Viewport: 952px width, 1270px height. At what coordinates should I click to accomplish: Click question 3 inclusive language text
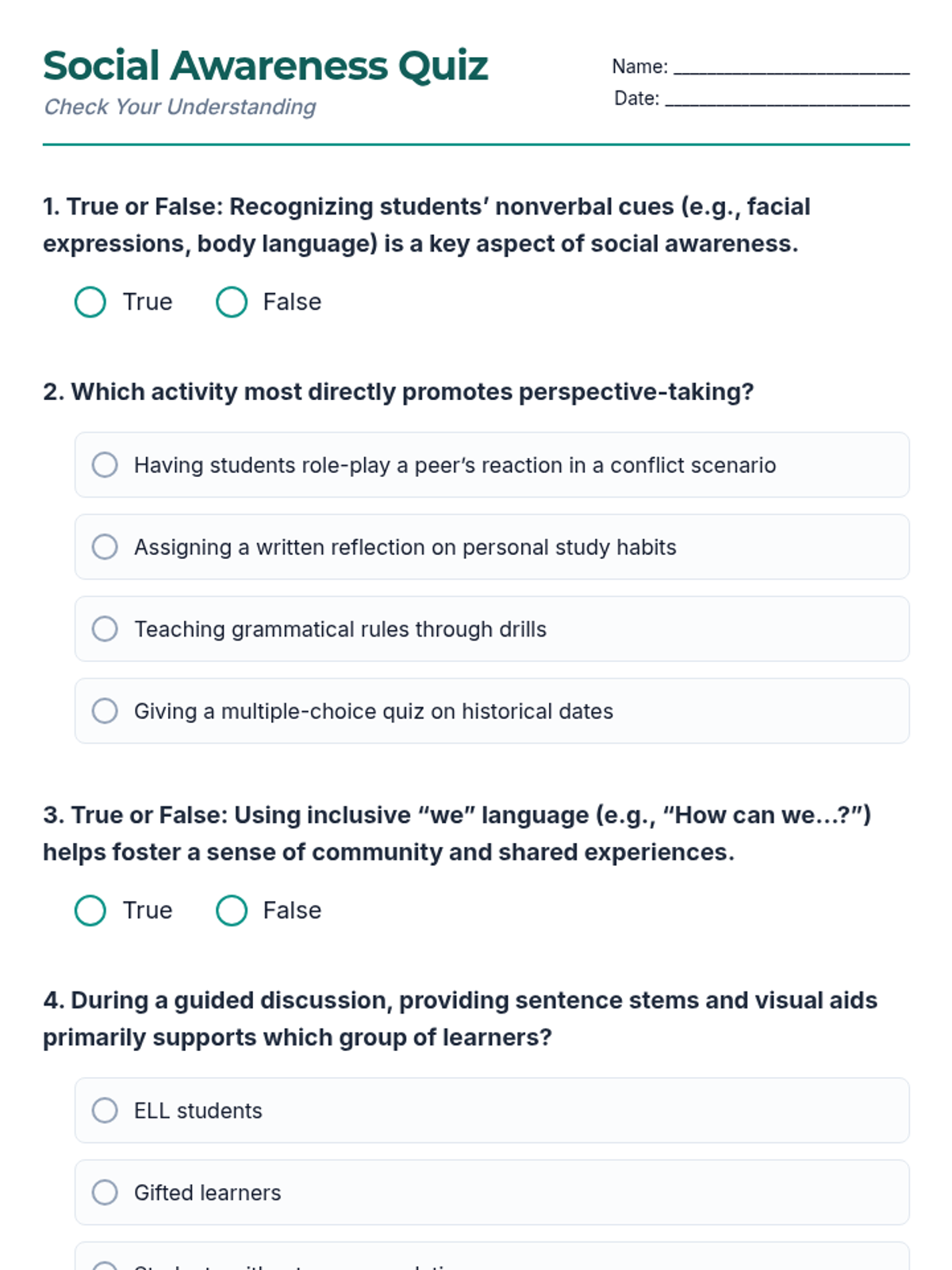point(456,833)
